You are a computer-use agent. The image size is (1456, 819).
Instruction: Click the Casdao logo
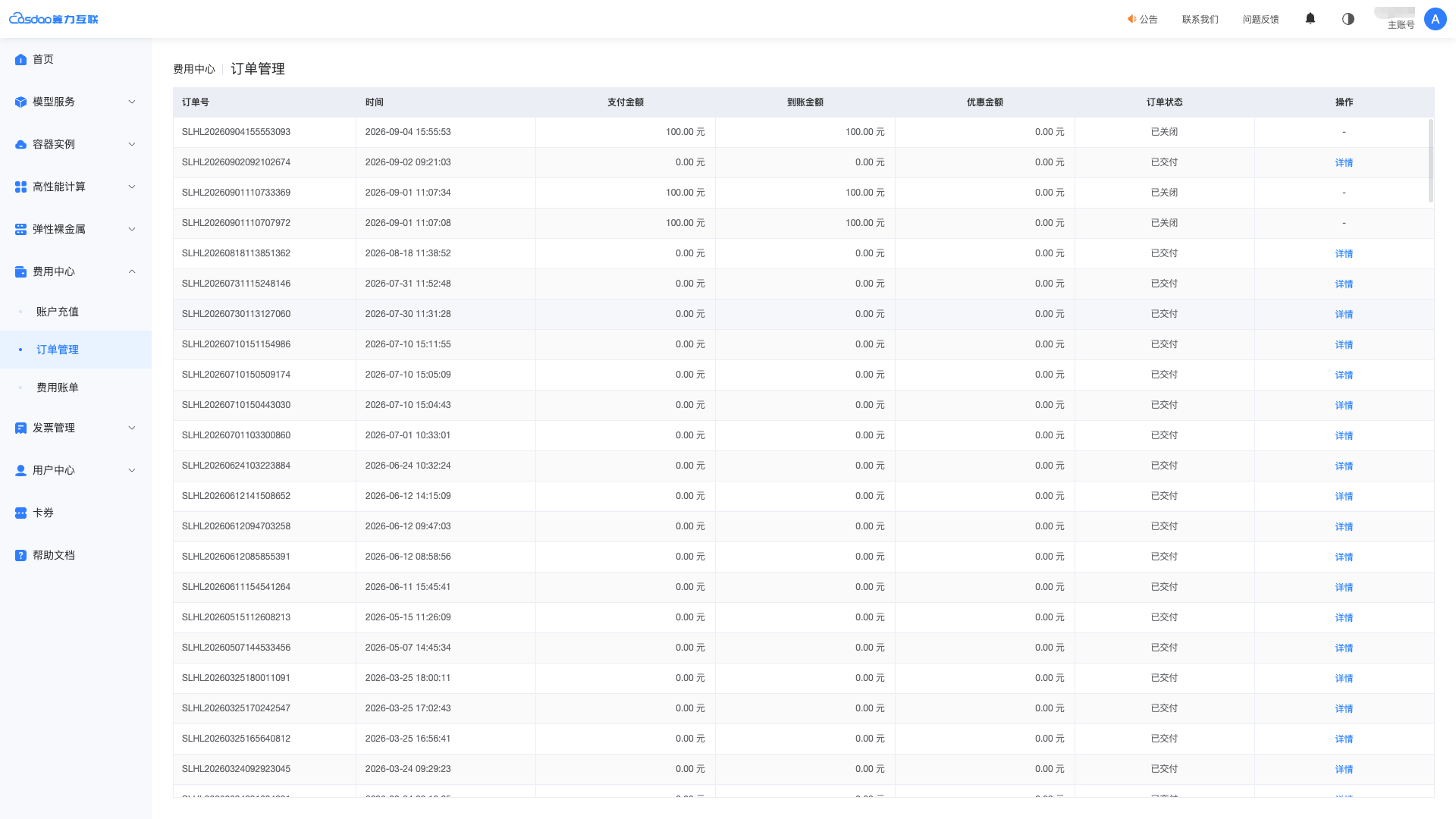point(53,19)
